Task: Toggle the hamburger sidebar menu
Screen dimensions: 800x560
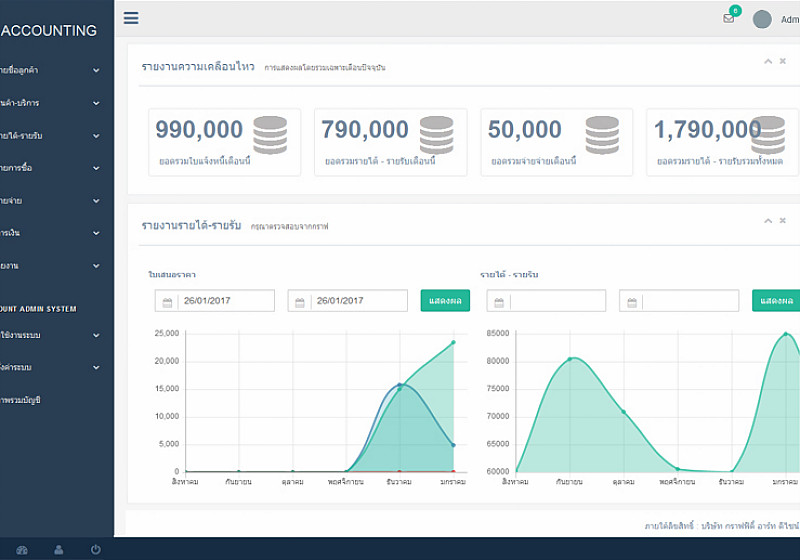Action: click(x=131, y=18)
